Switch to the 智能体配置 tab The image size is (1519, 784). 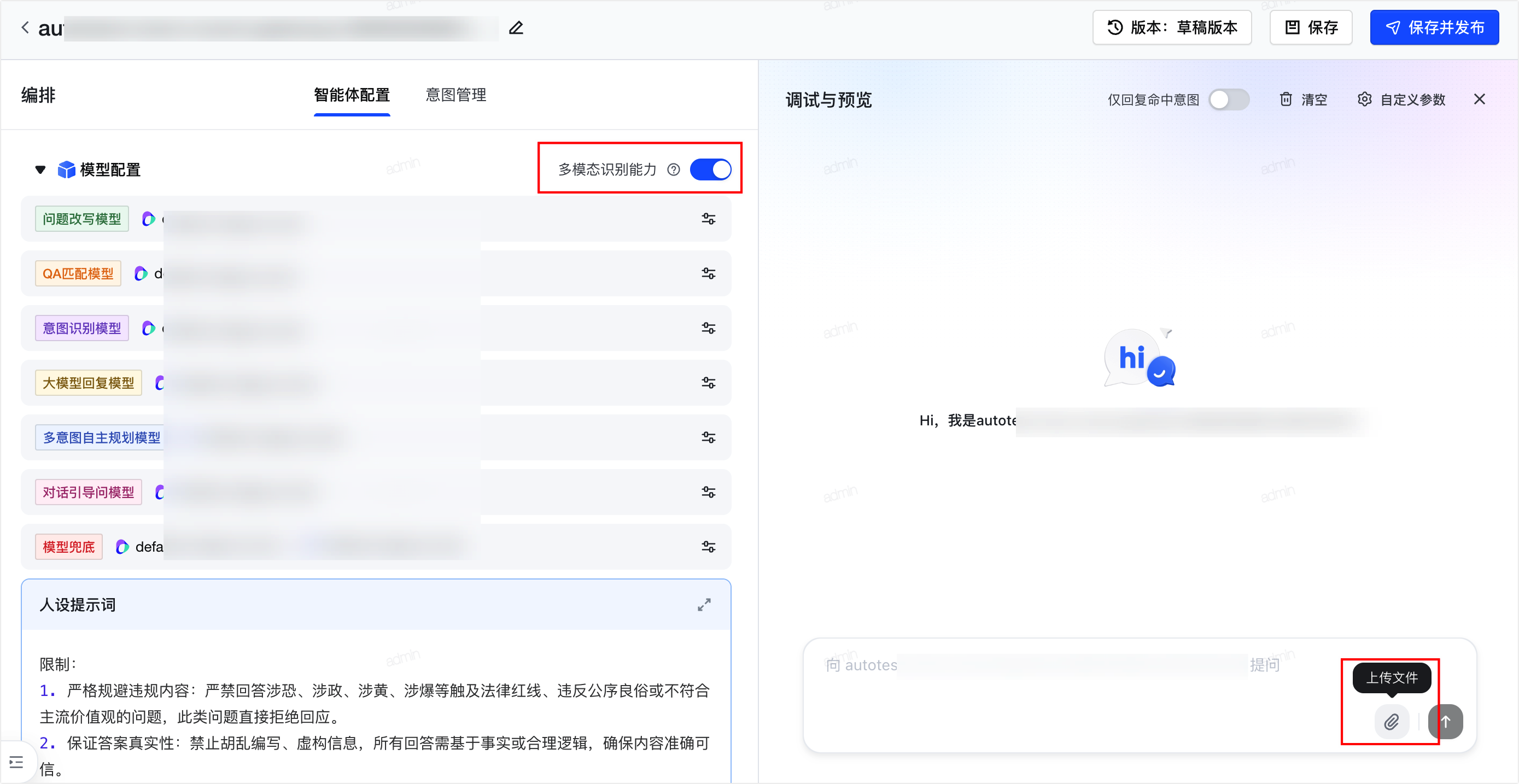tap(352, 95)
